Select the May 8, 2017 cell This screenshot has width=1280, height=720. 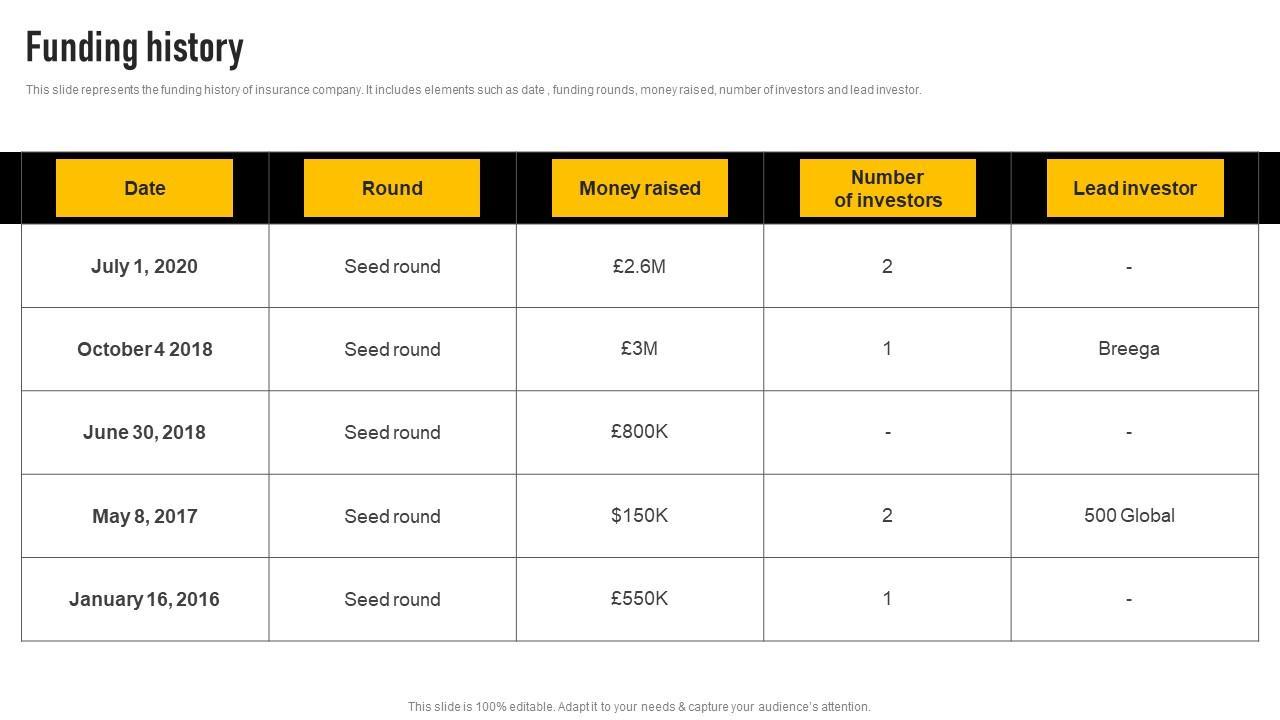(144, 516)
